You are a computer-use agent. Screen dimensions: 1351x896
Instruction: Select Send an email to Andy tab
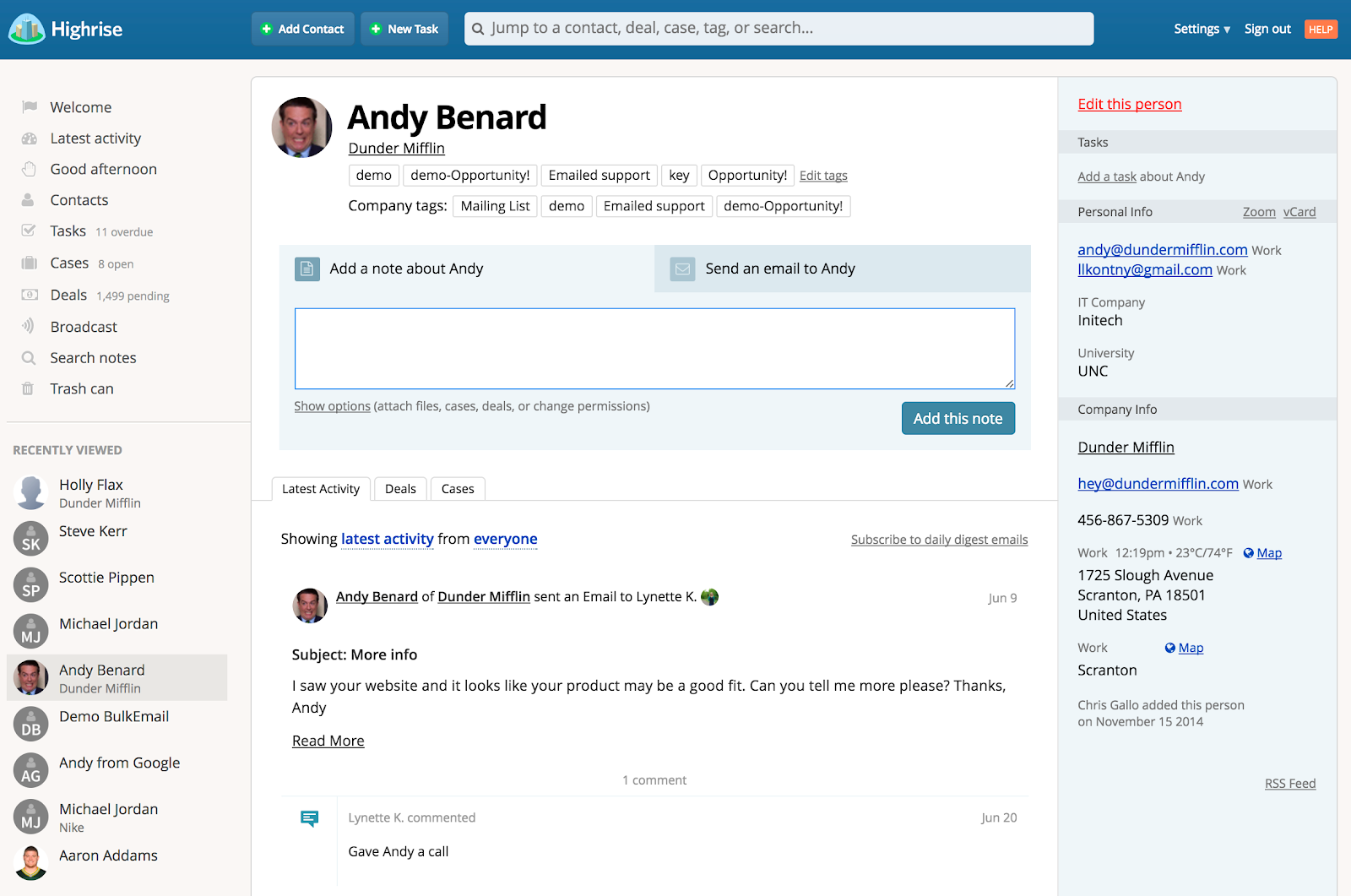tap(843, 269)
